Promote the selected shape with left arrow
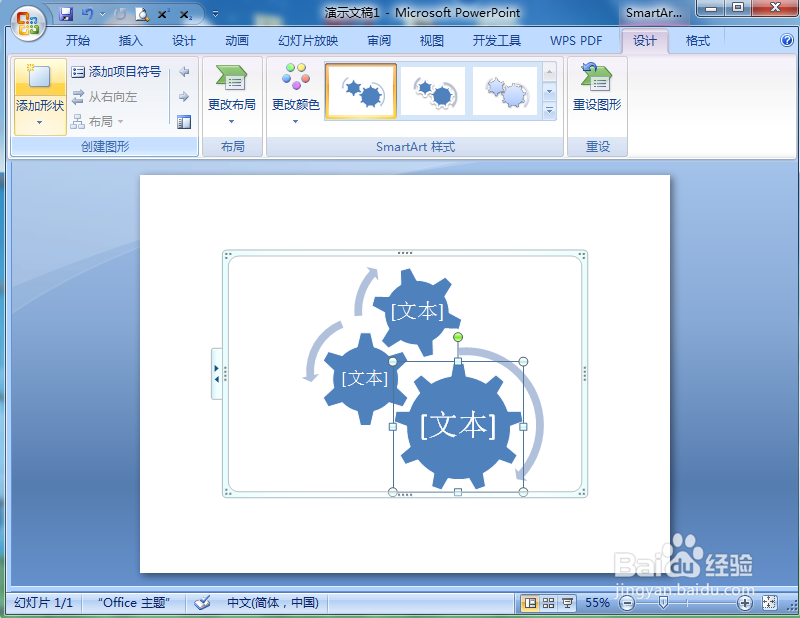The width and height of the screenshot is (800, 618). (x=184, y=72)
